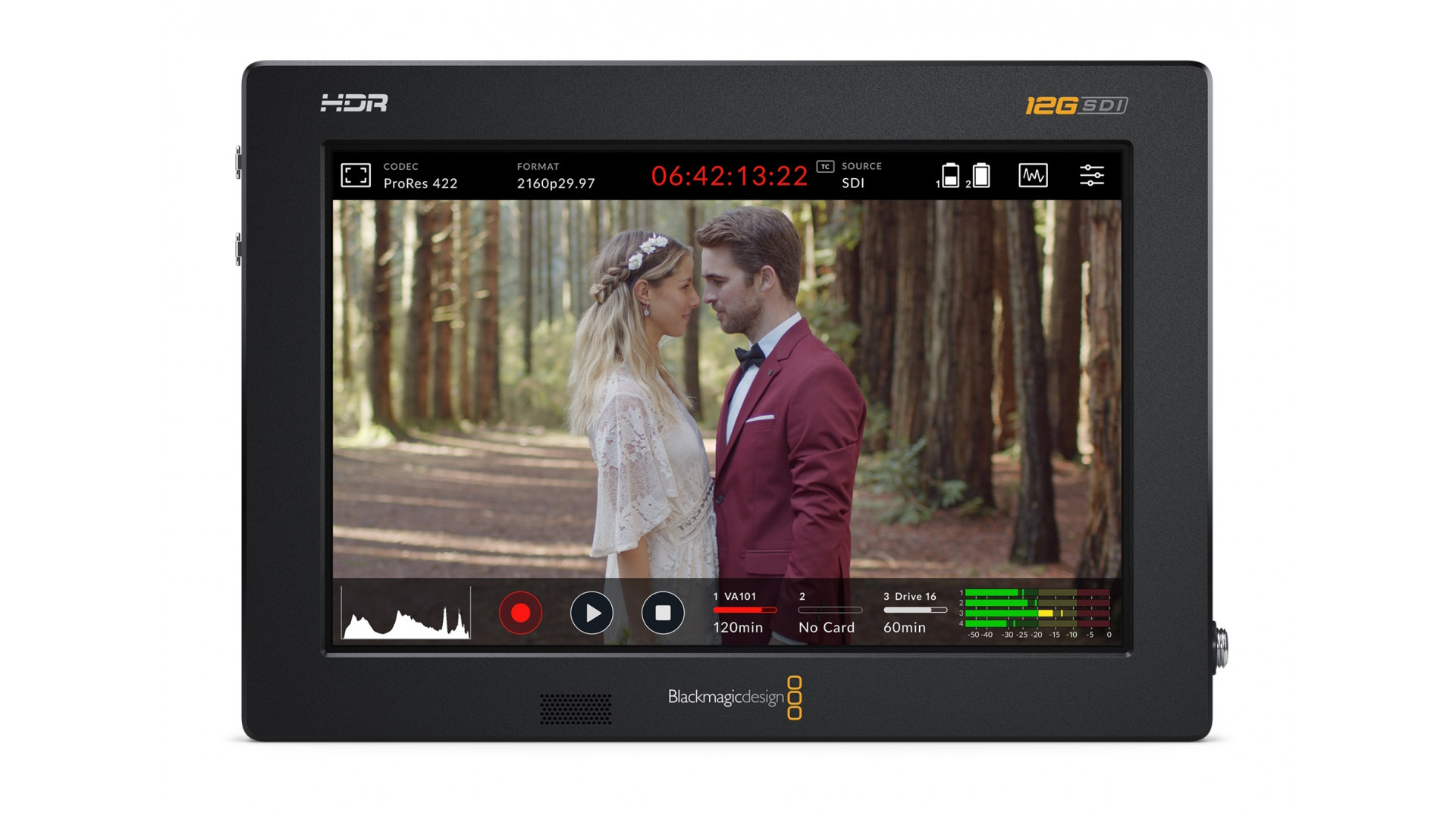Tap the Drive 16 capacity bar

pyautogui.click(x=915, y=610)
